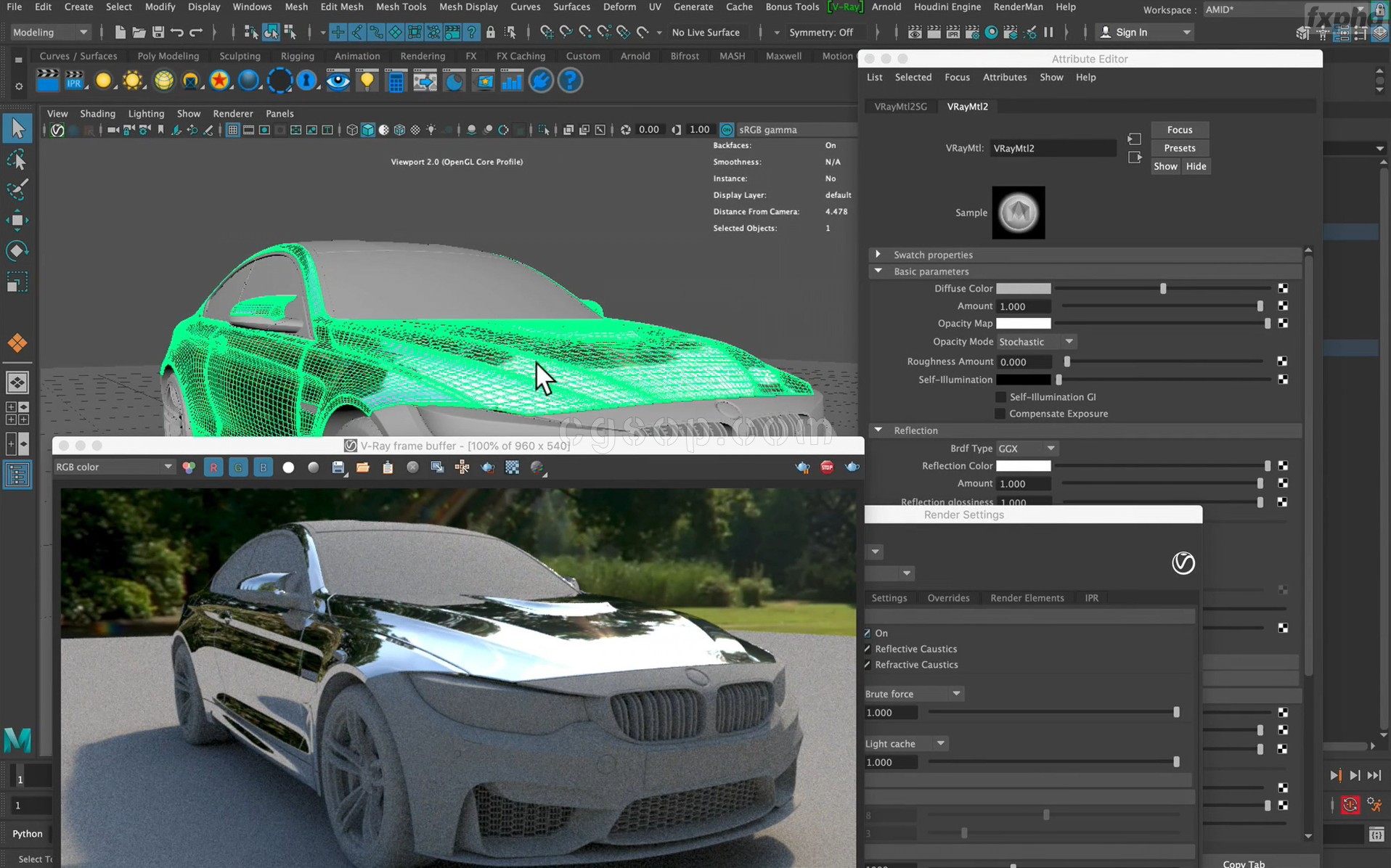Switch to the VRayMtl2SG tab
Screen dimensions: 1391x868
(900, 106)
